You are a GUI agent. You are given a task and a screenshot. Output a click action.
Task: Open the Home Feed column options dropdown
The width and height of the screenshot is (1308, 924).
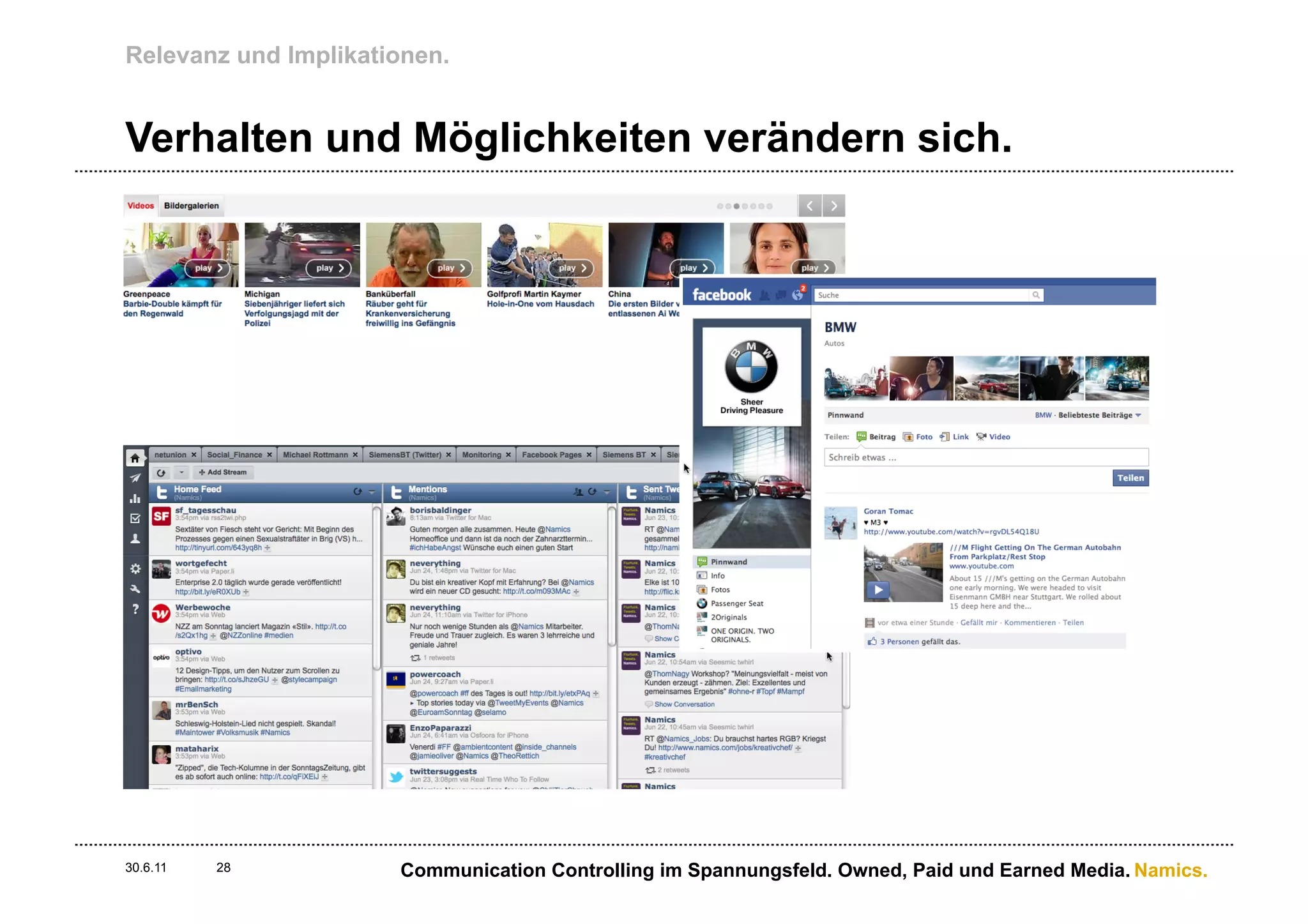tap(372, 492)
